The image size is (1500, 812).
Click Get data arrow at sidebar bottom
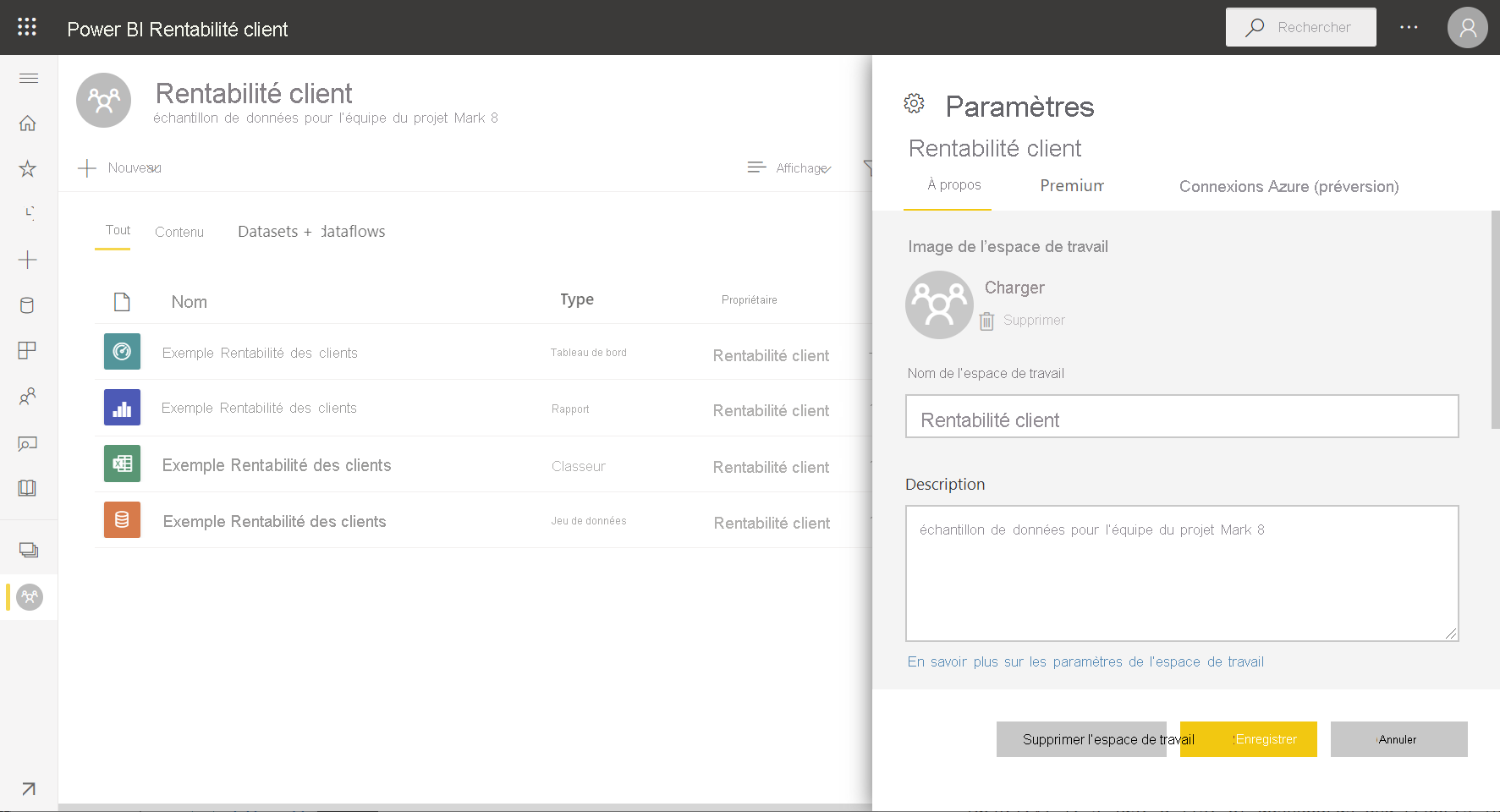[x=28, y=788]
